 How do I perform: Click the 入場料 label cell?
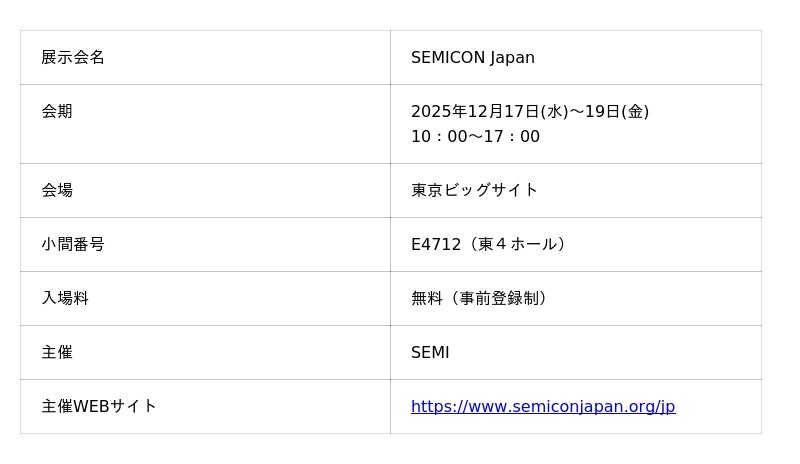(x=65, y=298)
